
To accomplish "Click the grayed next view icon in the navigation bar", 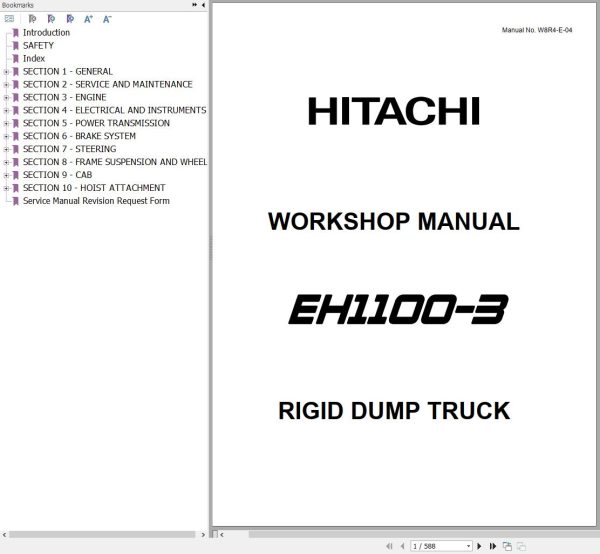I will pyautogui.click(x=521, y=546).
